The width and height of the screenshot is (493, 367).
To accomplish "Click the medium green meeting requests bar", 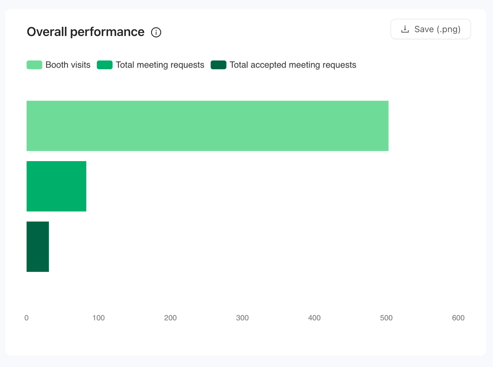I will pyautogui.click(x=56, y=186).
